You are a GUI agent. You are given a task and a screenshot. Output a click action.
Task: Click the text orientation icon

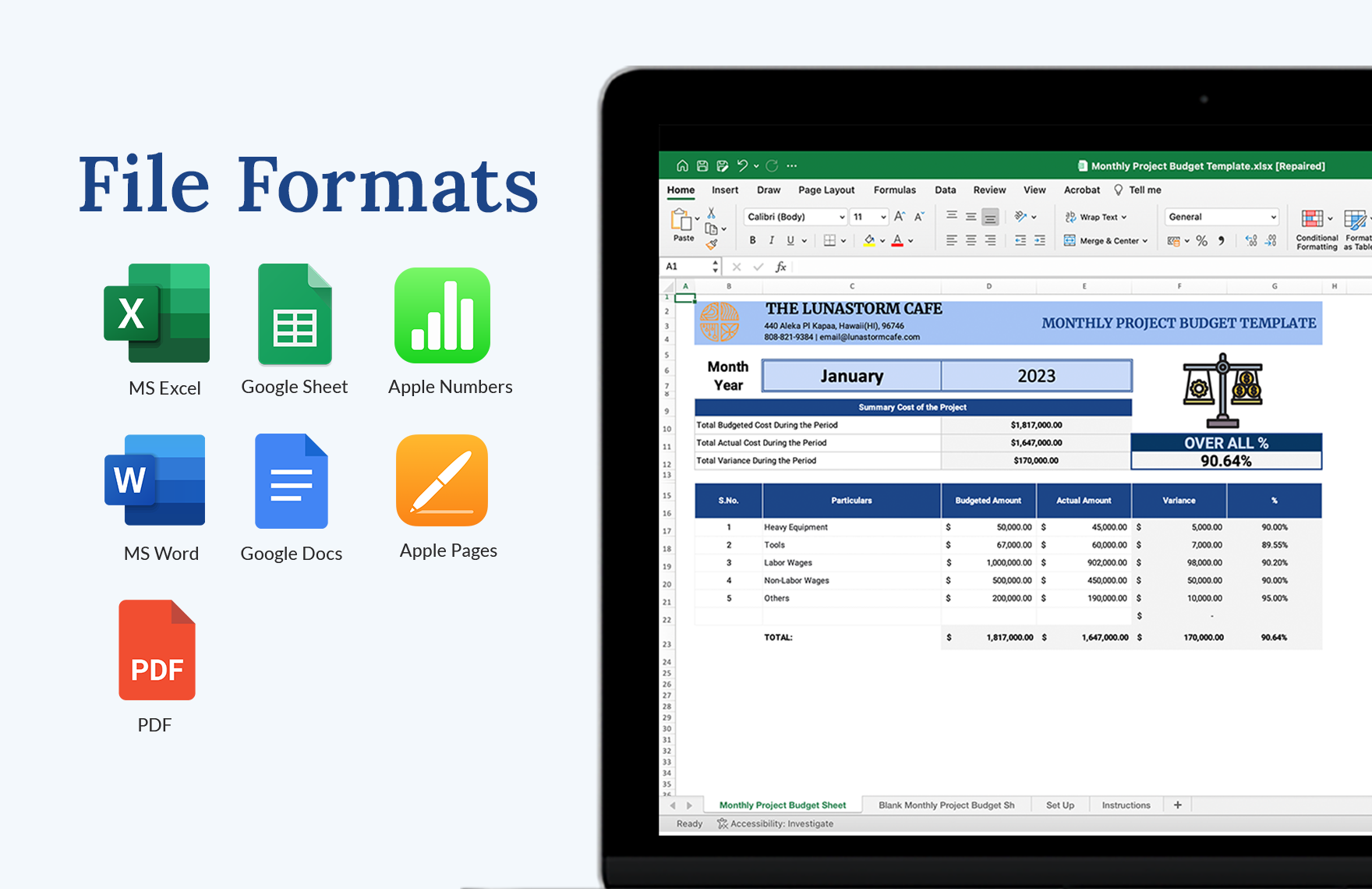[x=1020, y=216]
